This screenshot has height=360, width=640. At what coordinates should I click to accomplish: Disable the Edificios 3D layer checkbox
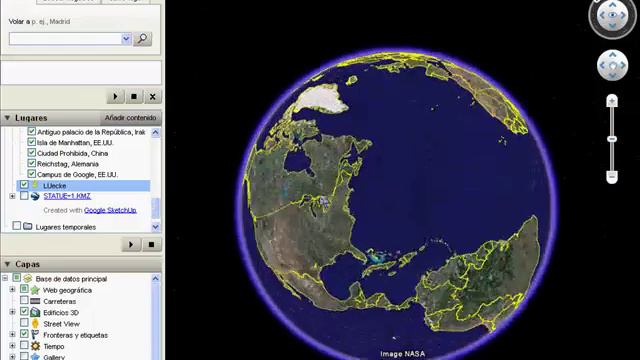[x=24, y=312]
